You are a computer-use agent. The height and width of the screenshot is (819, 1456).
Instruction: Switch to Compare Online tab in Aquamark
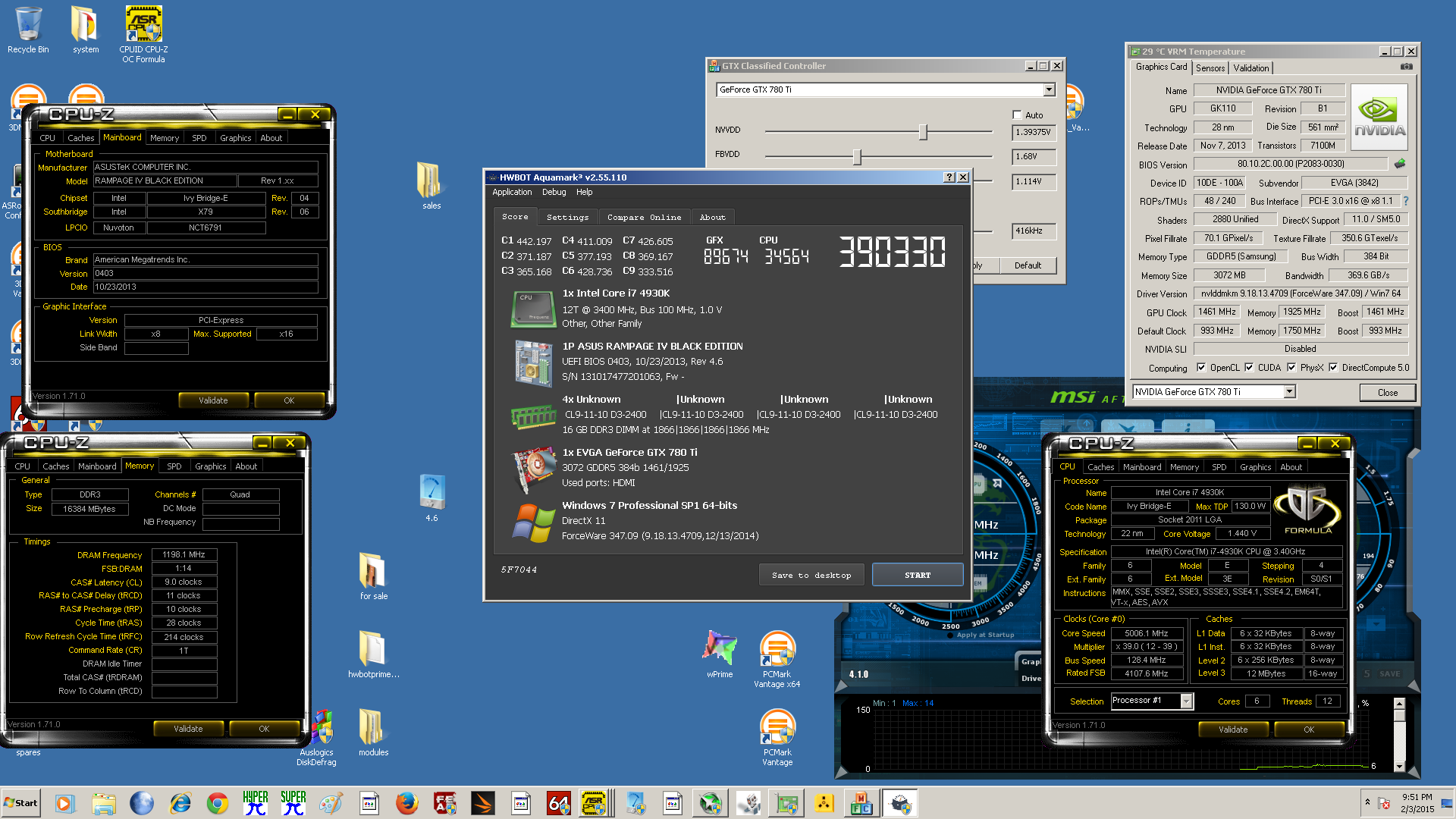(644, 218)
